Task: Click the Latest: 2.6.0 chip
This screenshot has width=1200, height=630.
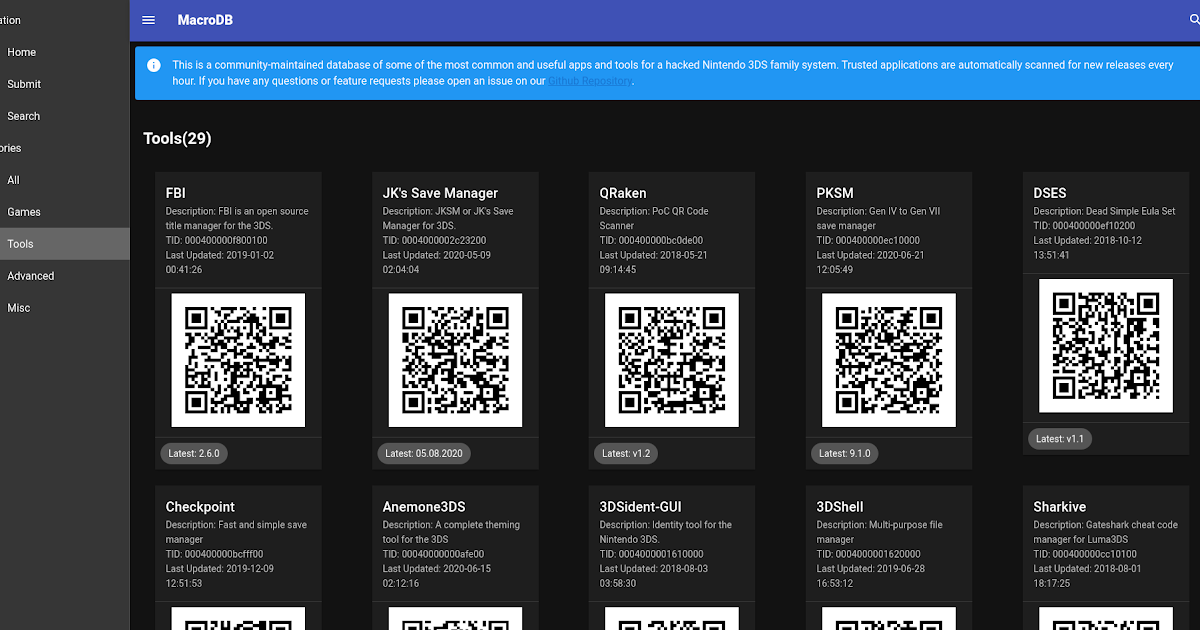Action: pyautogui.click(x=194, y=453)
